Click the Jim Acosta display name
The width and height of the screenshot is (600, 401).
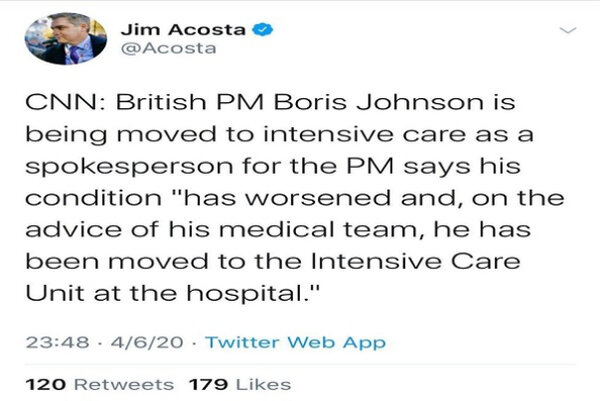[x=183, y=29]
